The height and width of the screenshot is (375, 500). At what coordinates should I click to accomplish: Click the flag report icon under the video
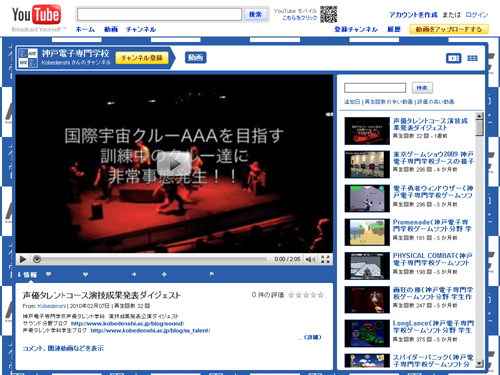coord(211,274)
